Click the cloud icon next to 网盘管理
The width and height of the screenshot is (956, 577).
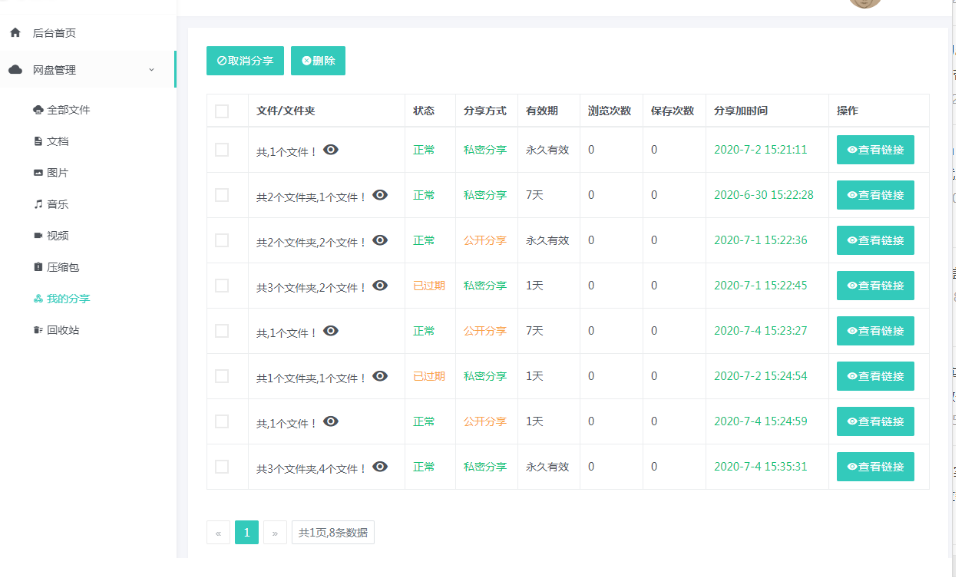point(15,70)
